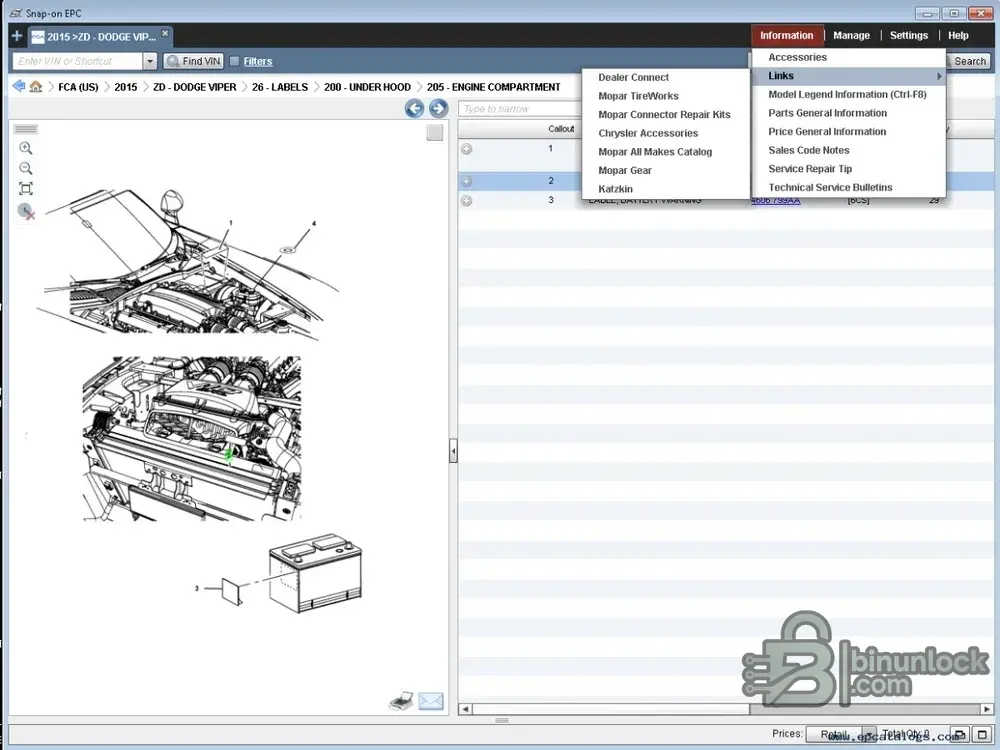Select ZD - DODGE VIPER breadcrumb
Screen dimensions: 1000x750
(195, 87)
